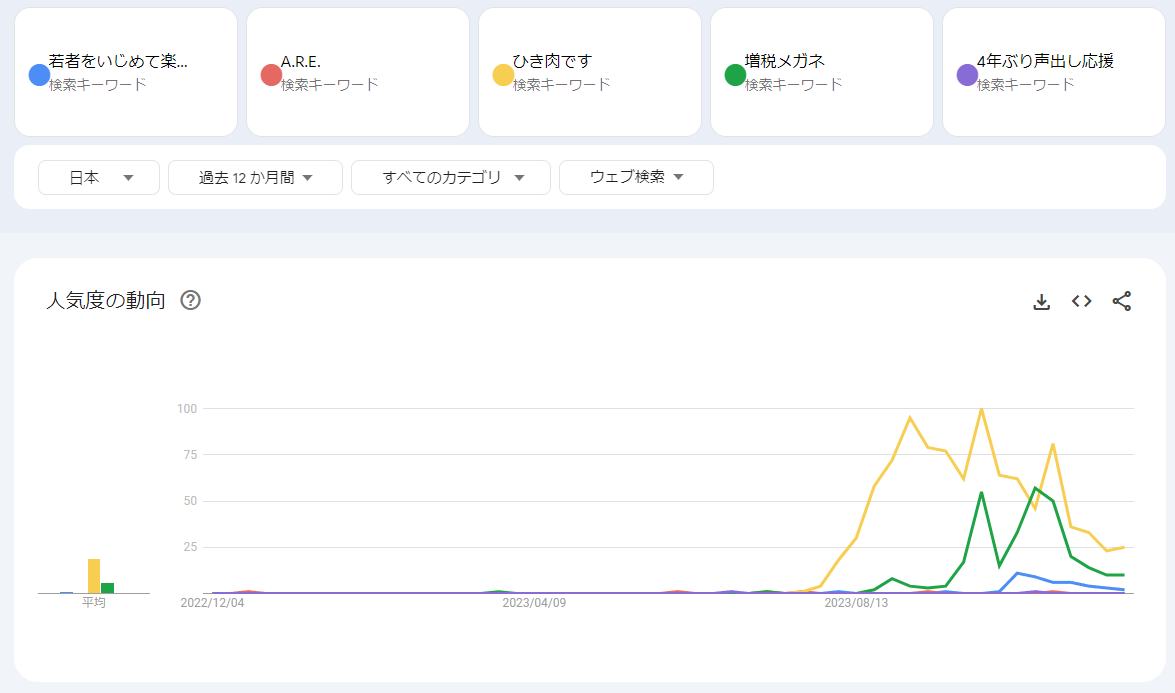Expand the ウェブ検索 search type dropdown

[x=636, y=177]
